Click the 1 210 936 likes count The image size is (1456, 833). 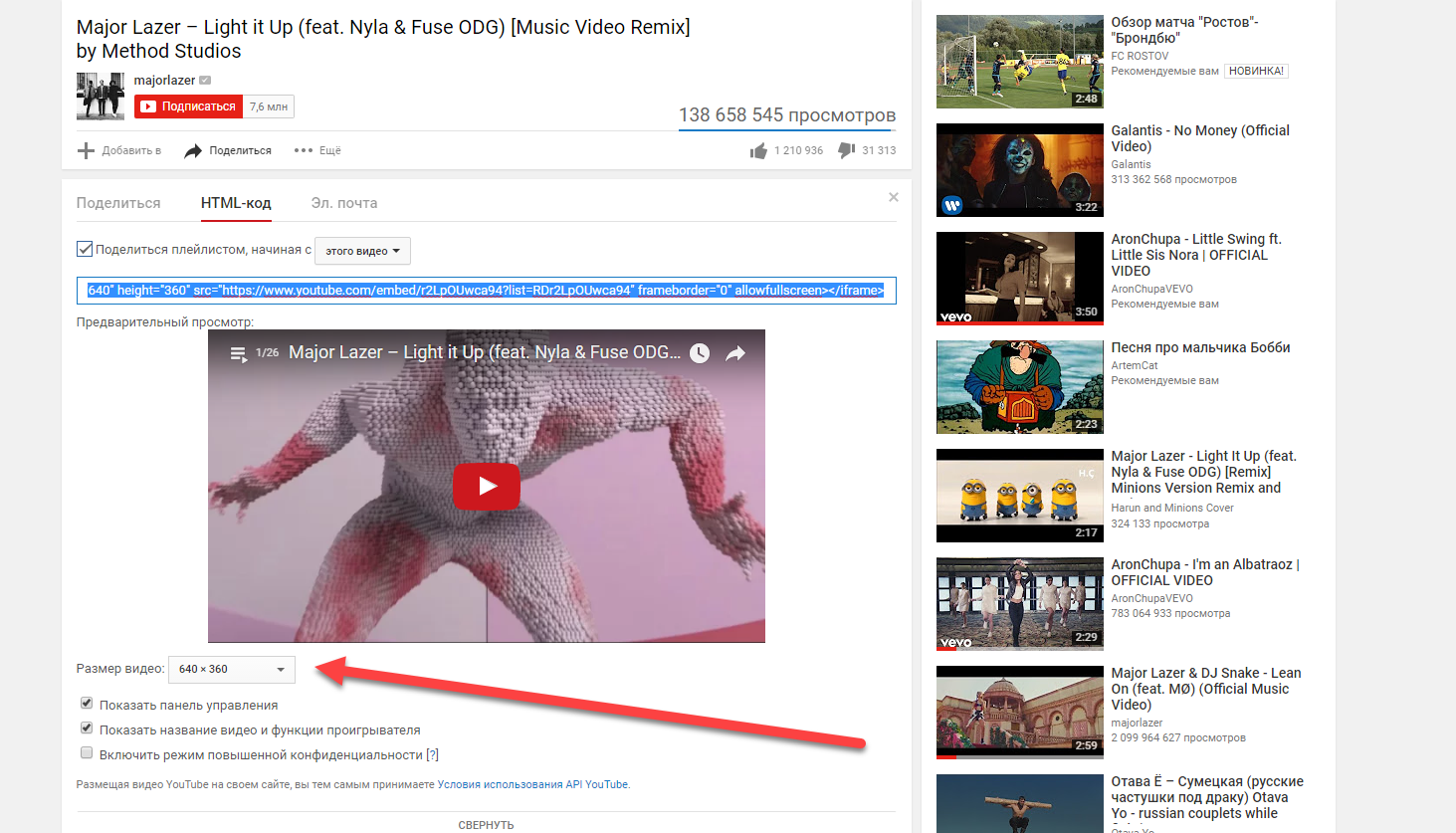[799, 150]
